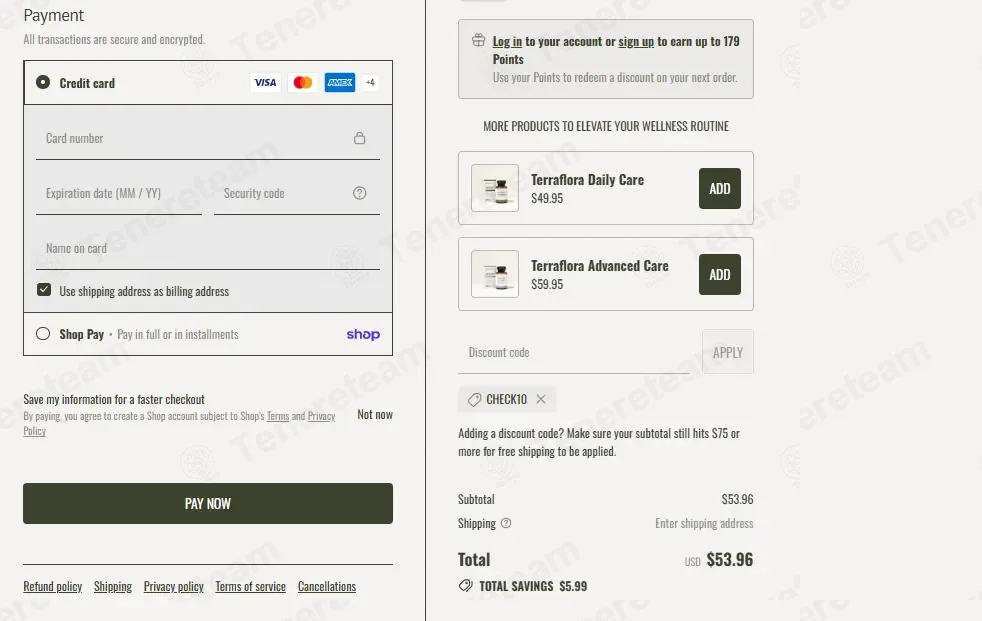Focus the Security code field
This screenshot has width=982, height=621.
point(297,193)
